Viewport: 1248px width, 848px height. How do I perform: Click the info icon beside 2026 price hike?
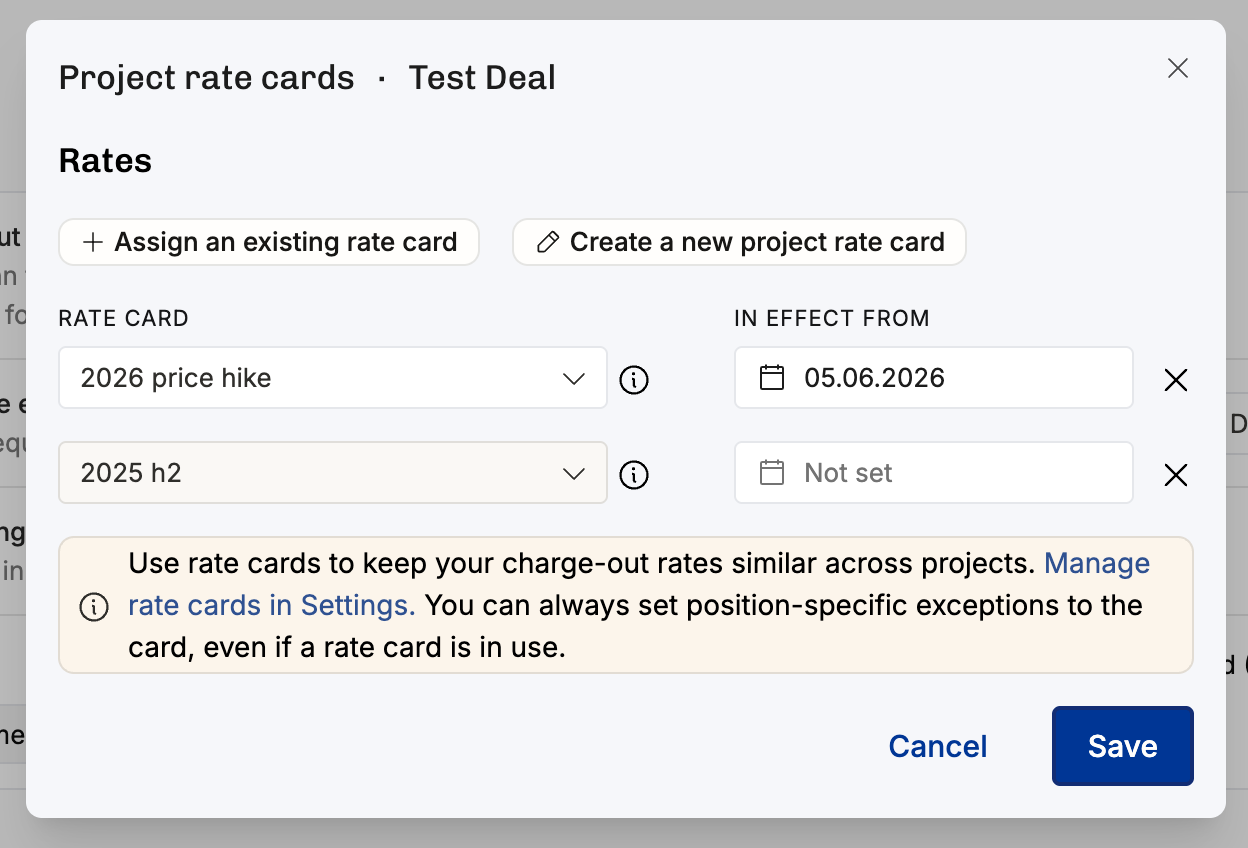click(x=634, y=380)
